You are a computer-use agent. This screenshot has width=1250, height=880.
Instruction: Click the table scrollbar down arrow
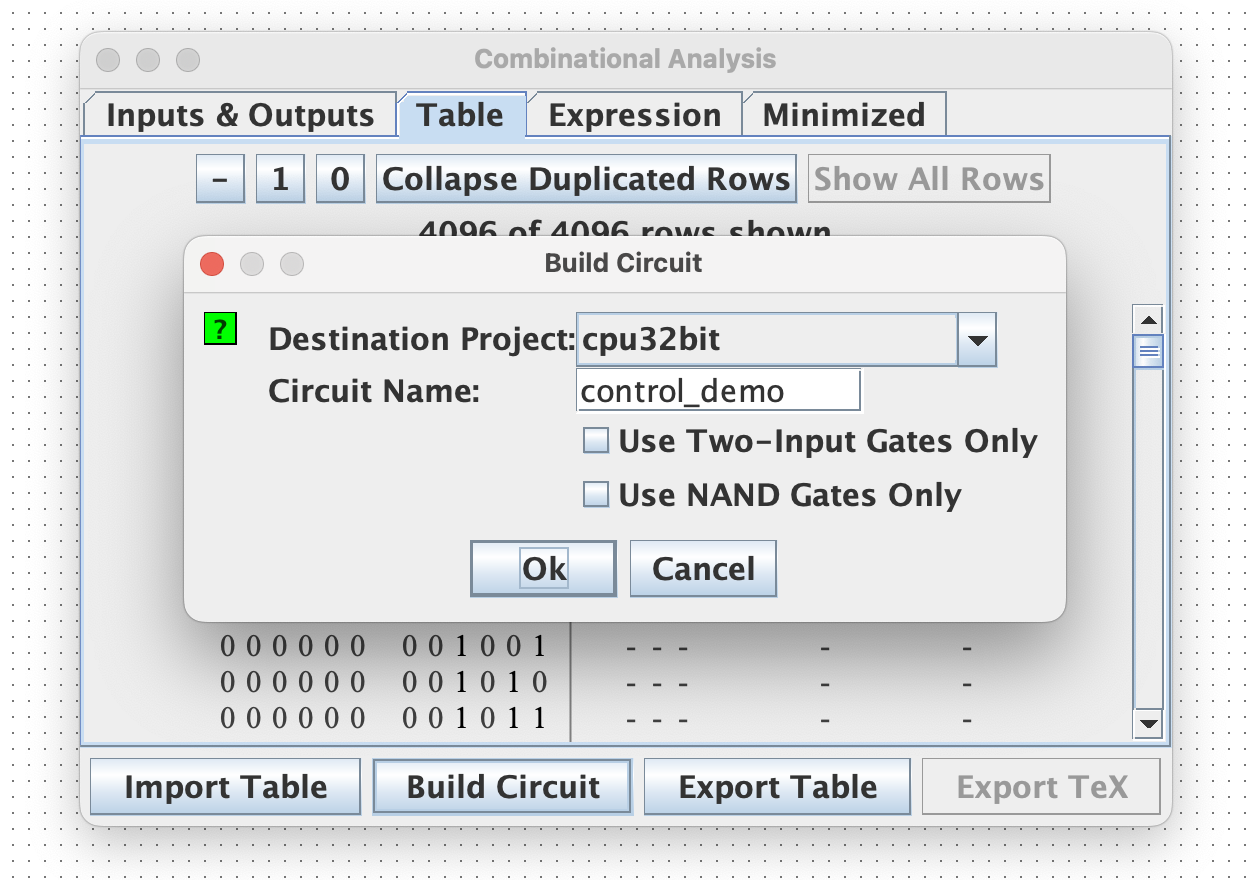pyautogui.click(x=1149, y=723)
